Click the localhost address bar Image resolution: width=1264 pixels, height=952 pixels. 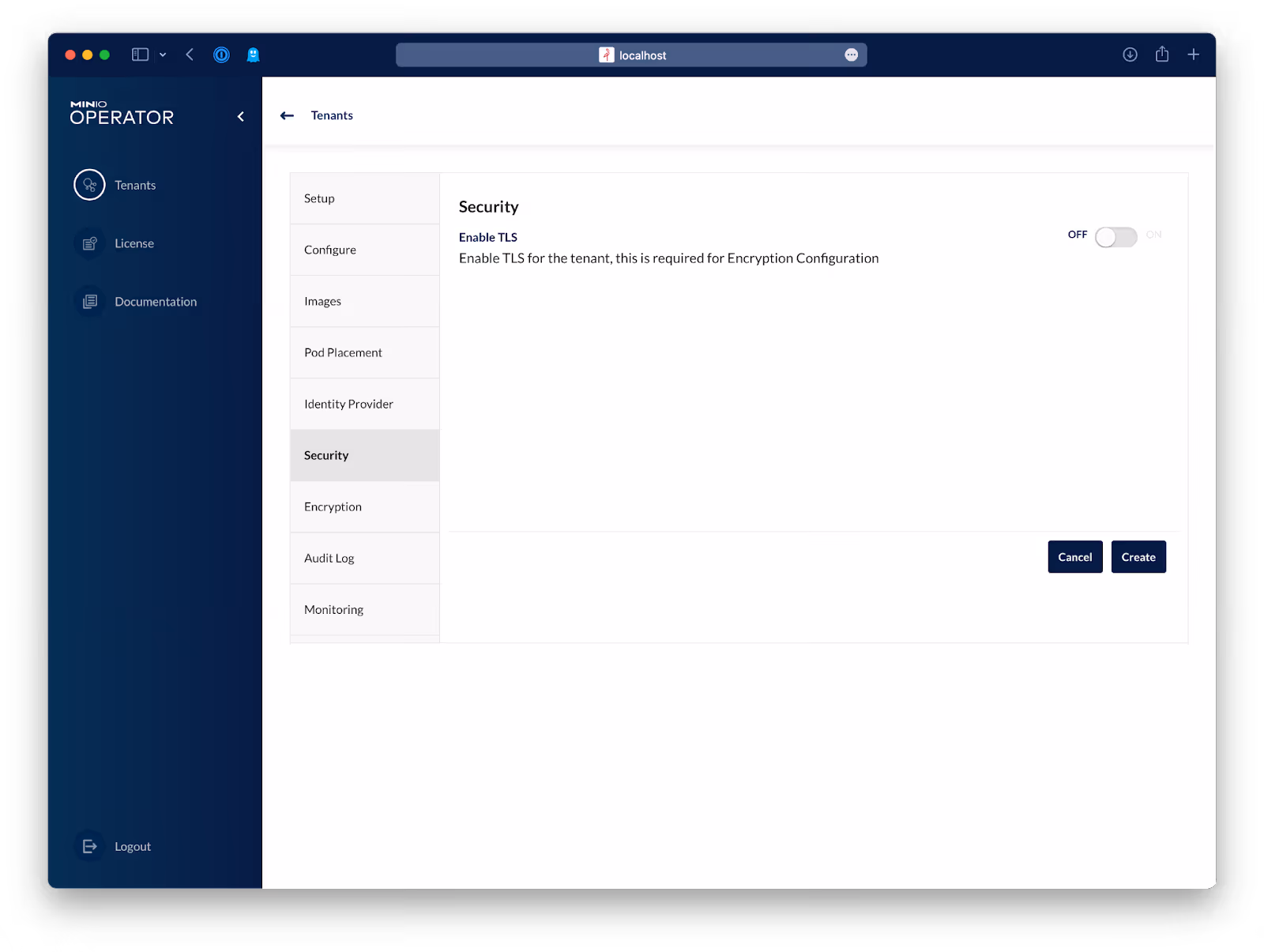[631, 55]
